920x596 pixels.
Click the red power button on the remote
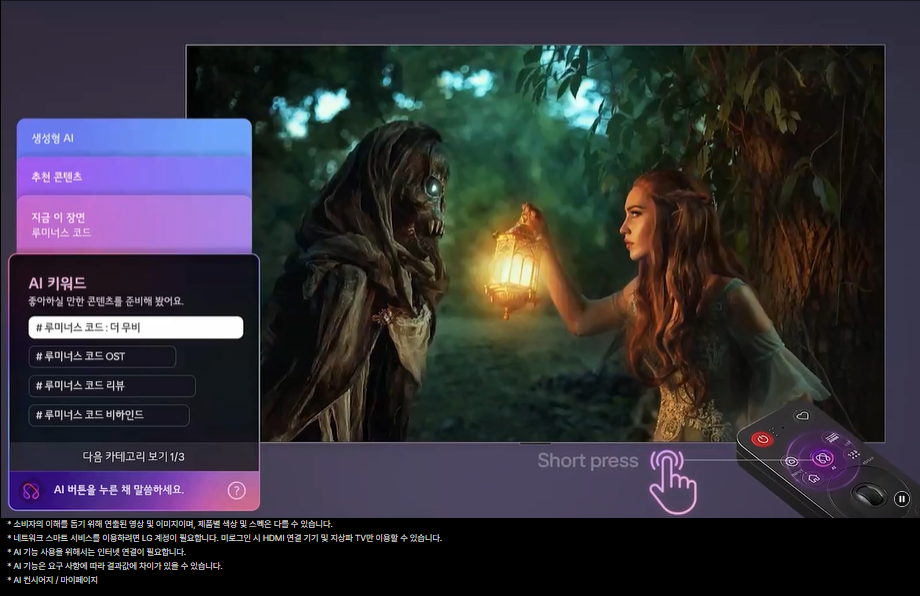(x=762, y=439)
